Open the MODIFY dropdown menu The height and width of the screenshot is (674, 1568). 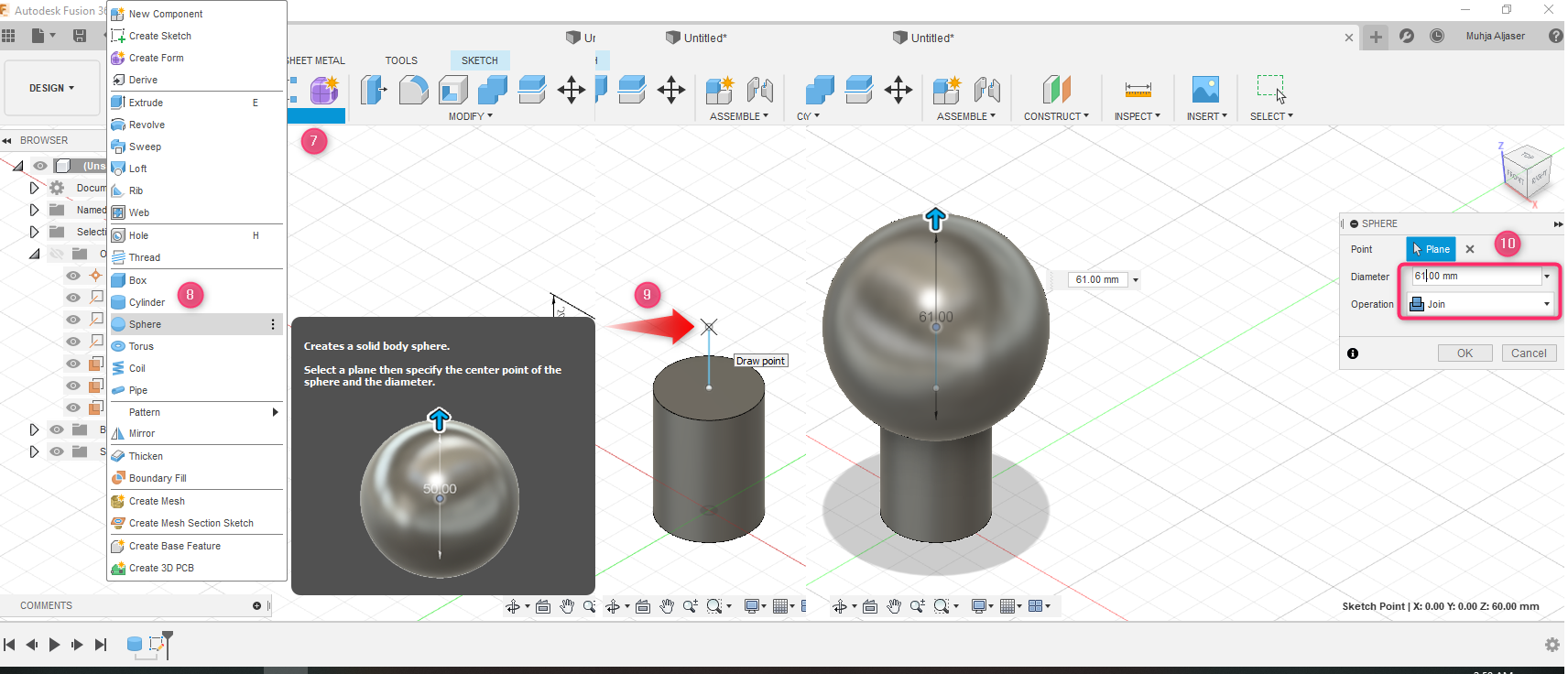pyautogui.click(x=471, y=116)
